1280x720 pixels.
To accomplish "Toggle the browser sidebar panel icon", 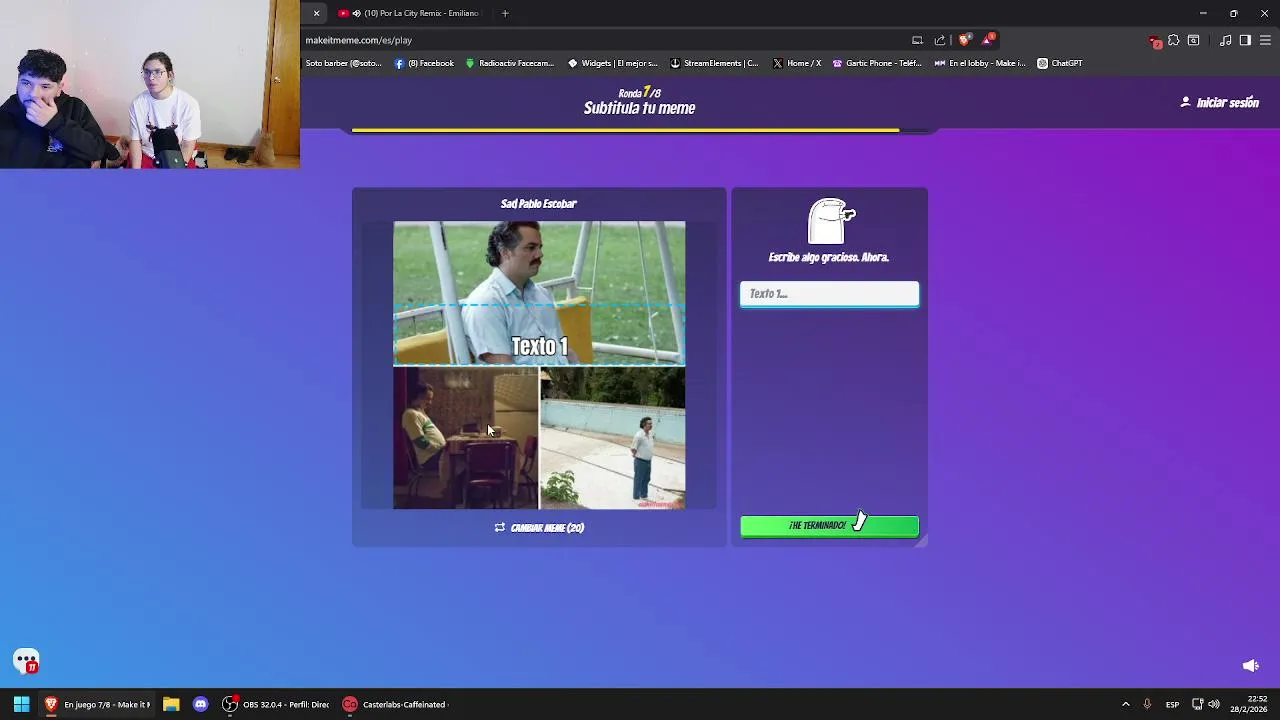I will coord(1245,40).
